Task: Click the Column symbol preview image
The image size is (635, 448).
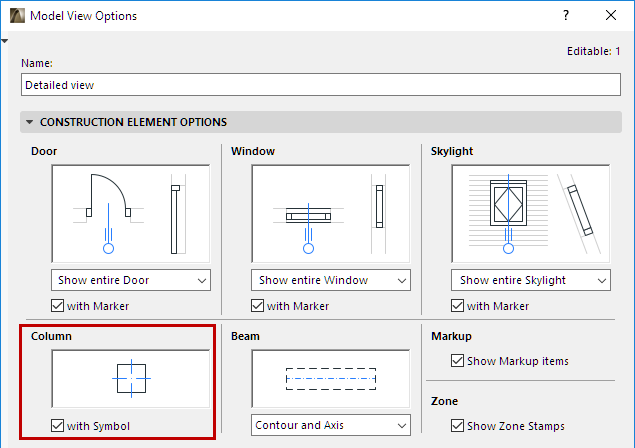Action: point(130,379)
